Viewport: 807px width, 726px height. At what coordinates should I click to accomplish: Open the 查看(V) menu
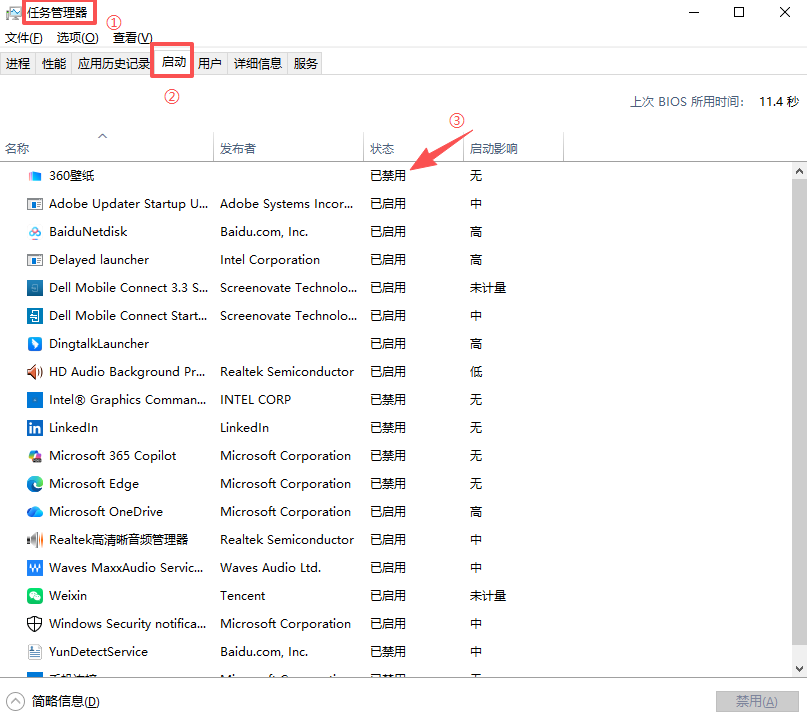[133, 38]
